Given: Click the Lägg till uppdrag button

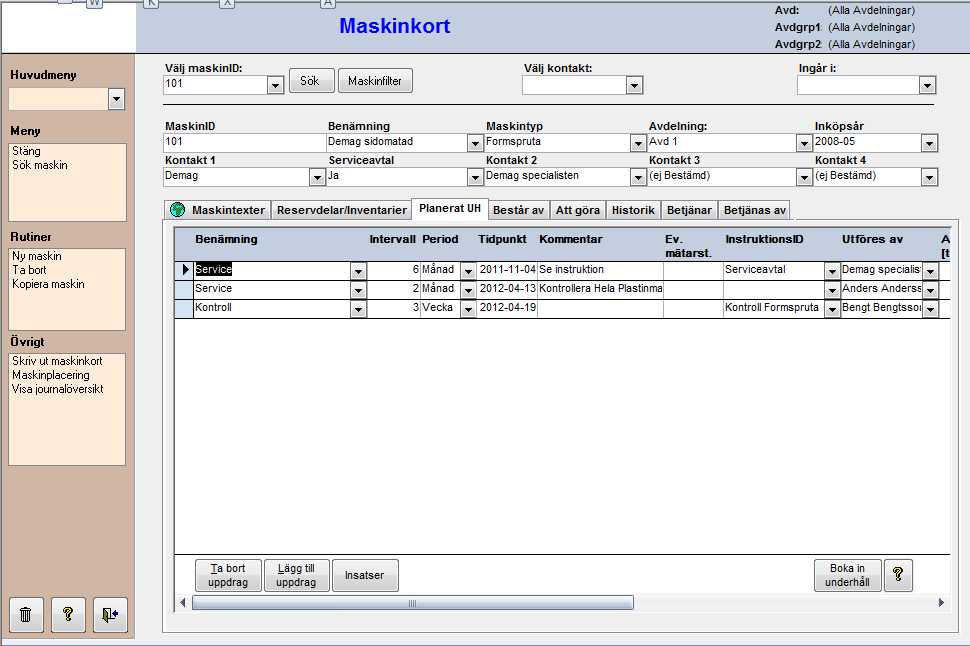Looking at the screenshot, I should 296,575.
